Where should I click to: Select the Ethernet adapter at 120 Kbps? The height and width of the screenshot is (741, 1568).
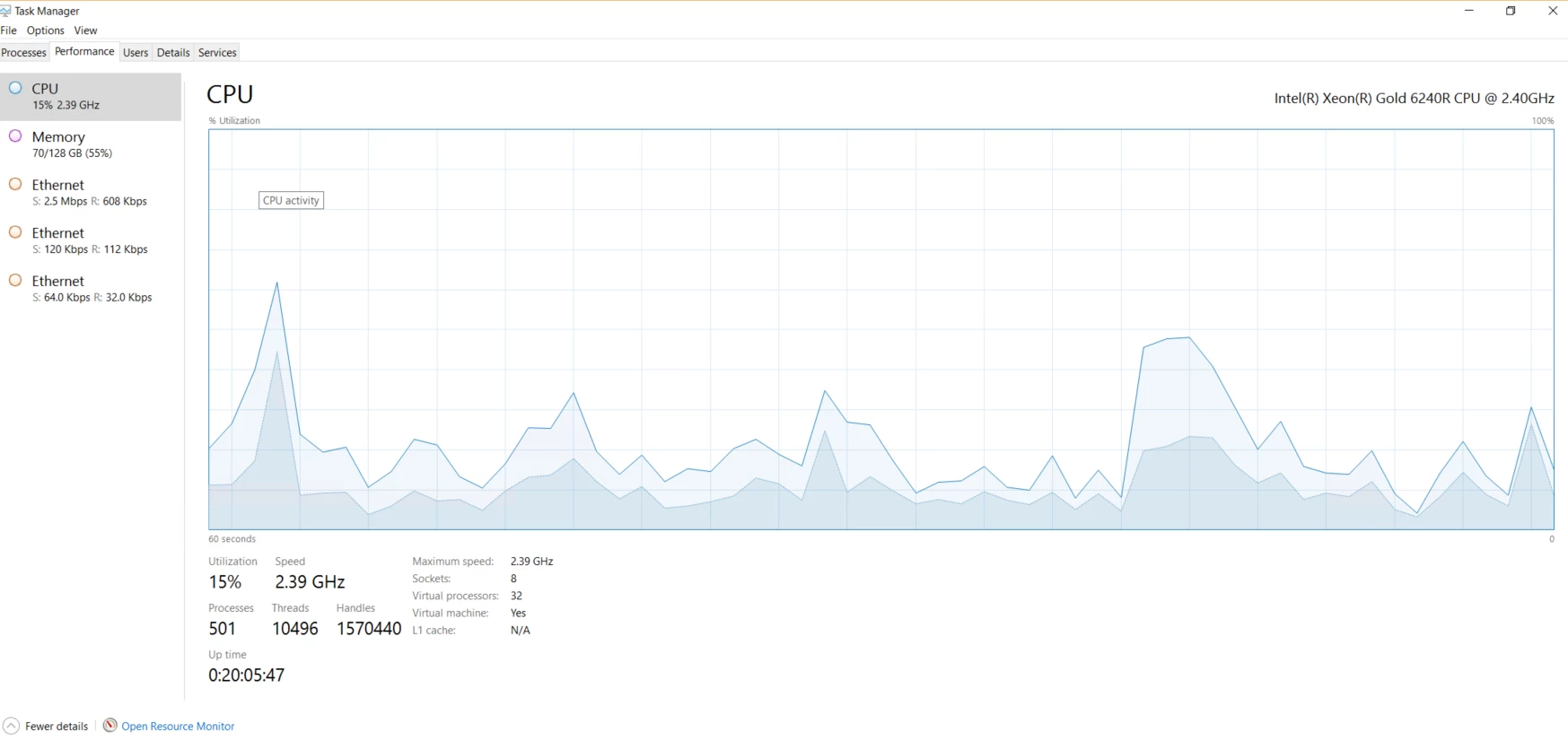coord(91,240)
